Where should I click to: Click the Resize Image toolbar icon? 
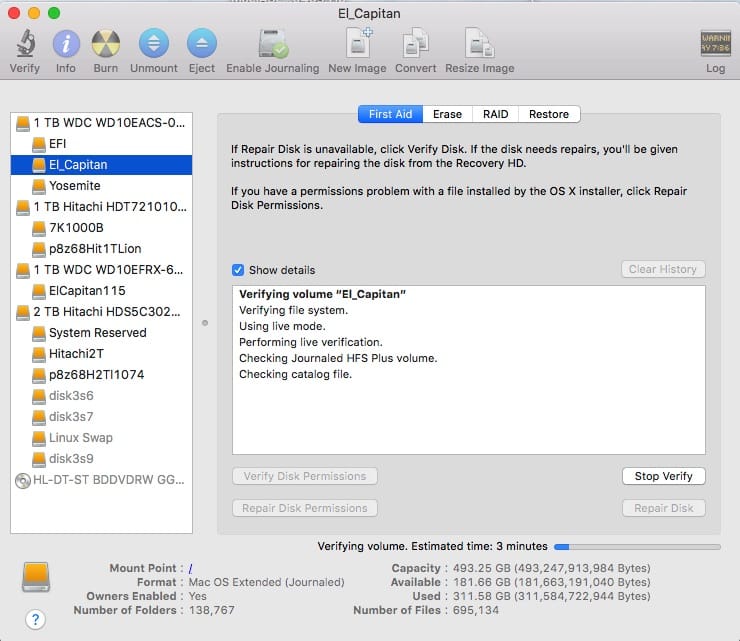479,44
